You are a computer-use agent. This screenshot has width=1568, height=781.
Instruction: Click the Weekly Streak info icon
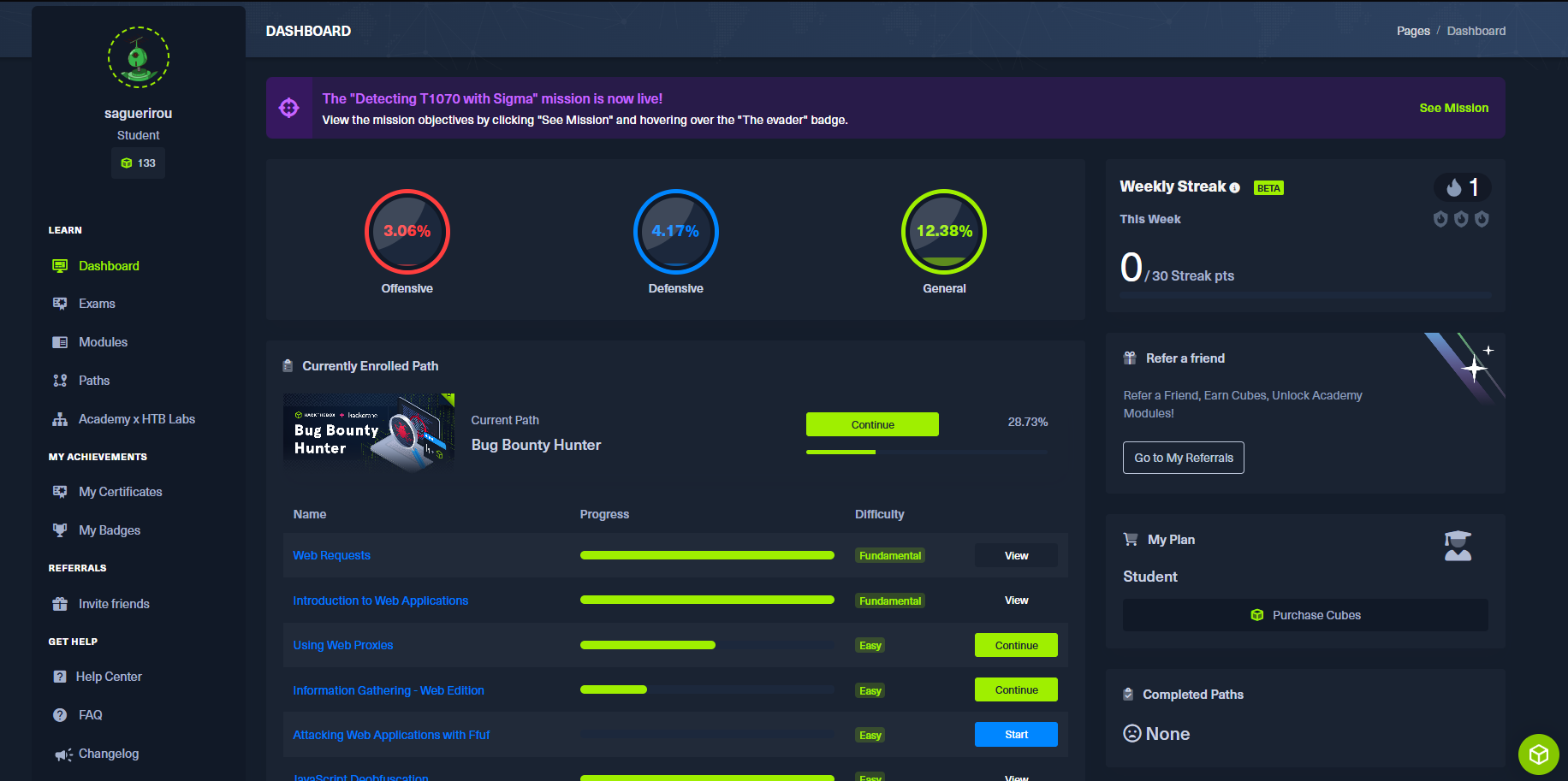point(1234,188)
